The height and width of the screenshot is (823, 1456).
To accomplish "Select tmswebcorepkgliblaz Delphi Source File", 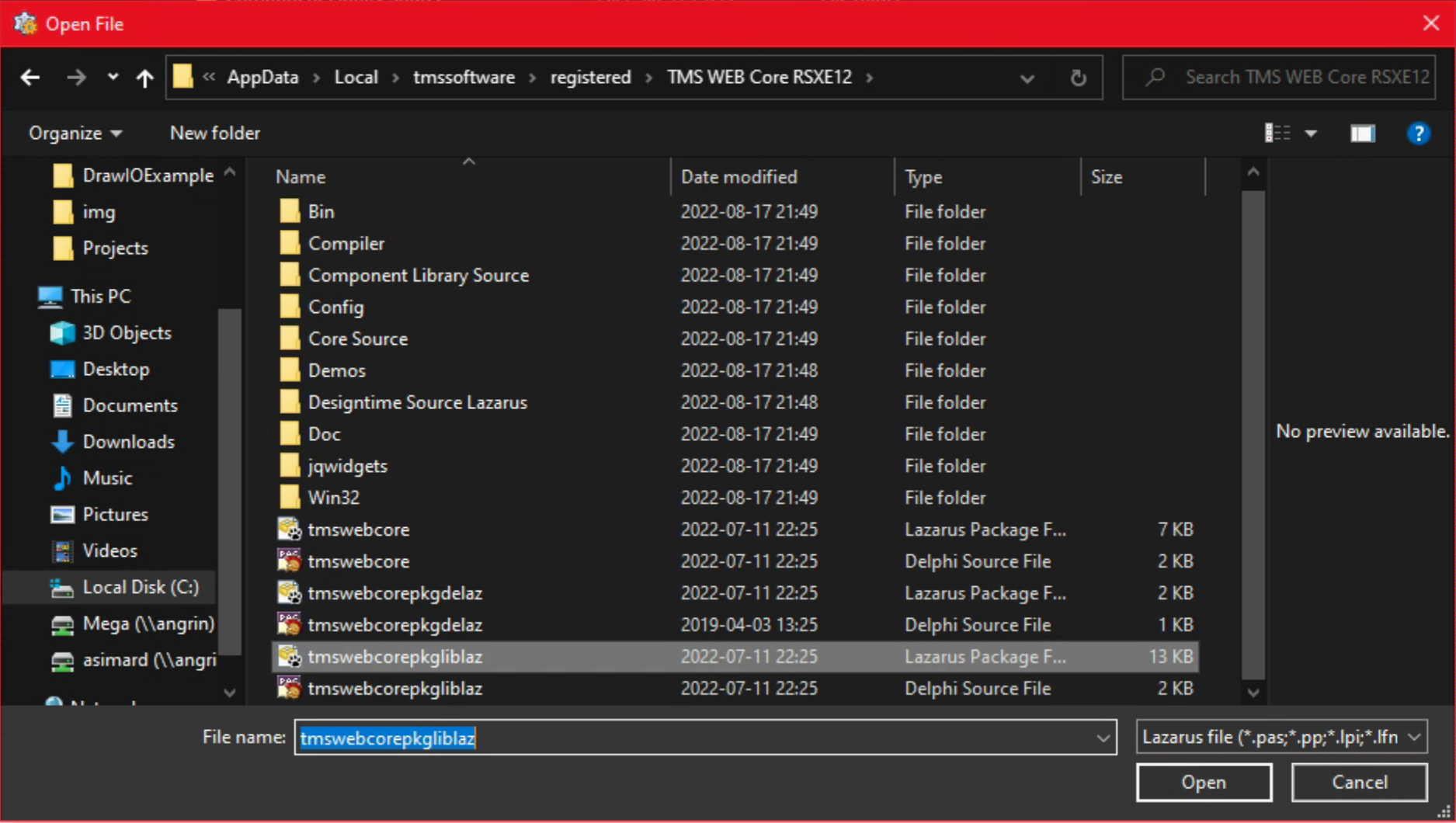I will [x=735, y=689].
